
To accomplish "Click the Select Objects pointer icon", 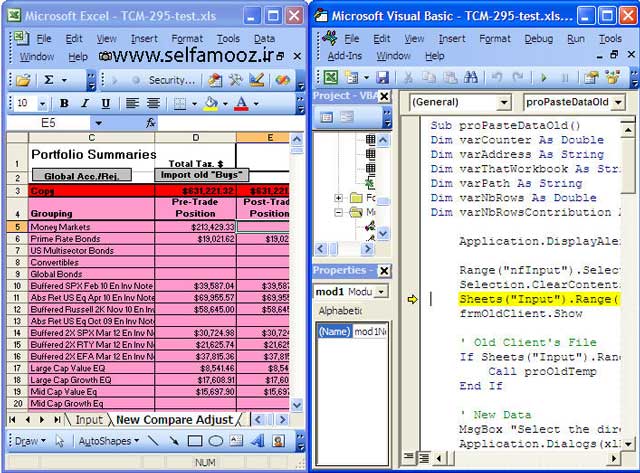I will pyautogui.click(x=60, y=441).
